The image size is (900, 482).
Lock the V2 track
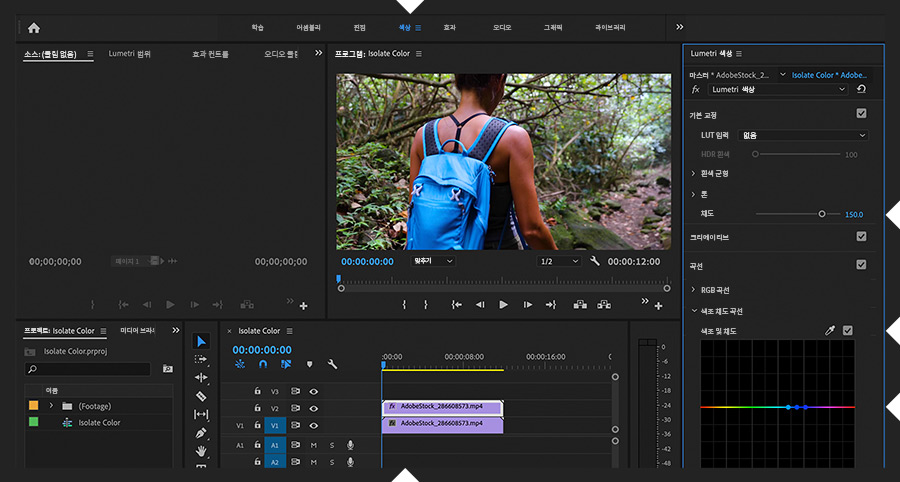pyautogui.click(x=258, y=408)
